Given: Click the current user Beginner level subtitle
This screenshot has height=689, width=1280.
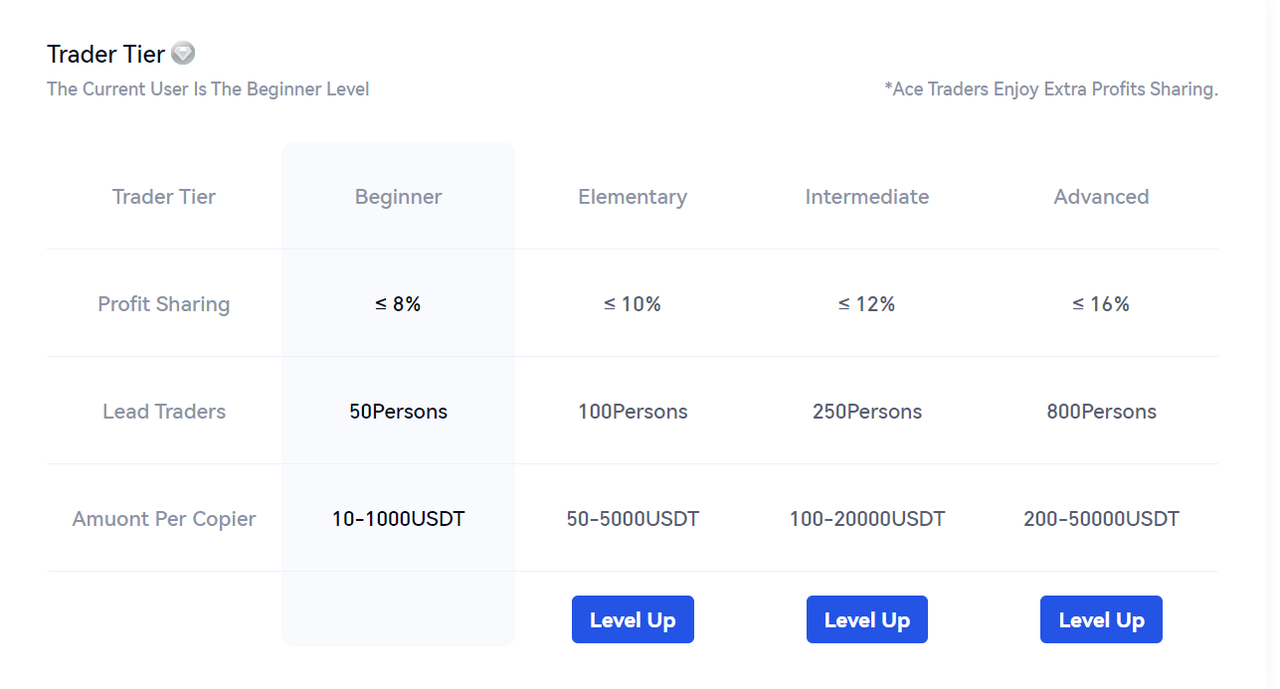Looking at the screenshot, I should click(x=208, y=89).
